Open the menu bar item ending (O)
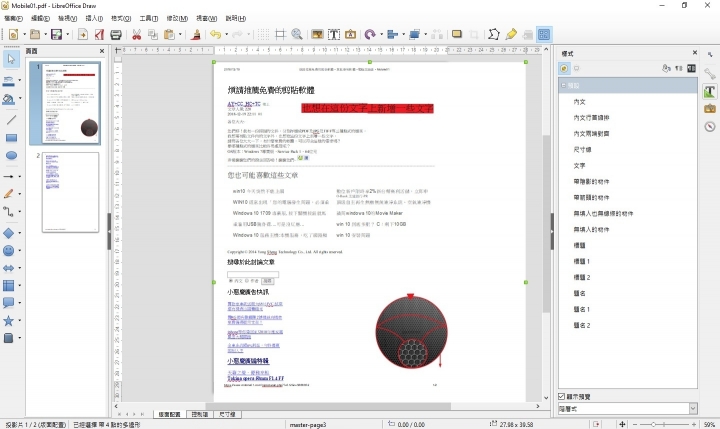Viewport: 720px width, 429px height. click(121, 18)
